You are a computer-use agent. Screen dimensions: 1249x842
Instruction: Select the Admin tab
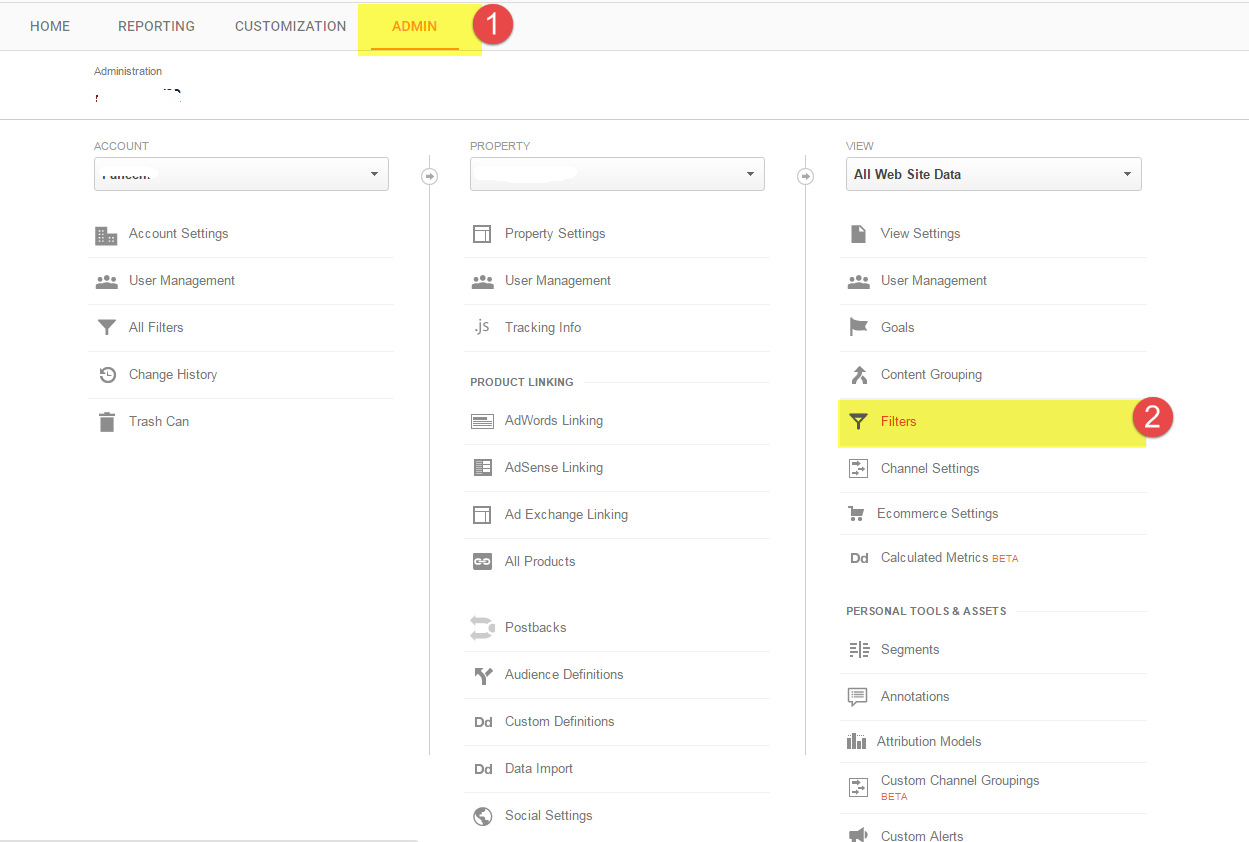click(x=414, y=26)
